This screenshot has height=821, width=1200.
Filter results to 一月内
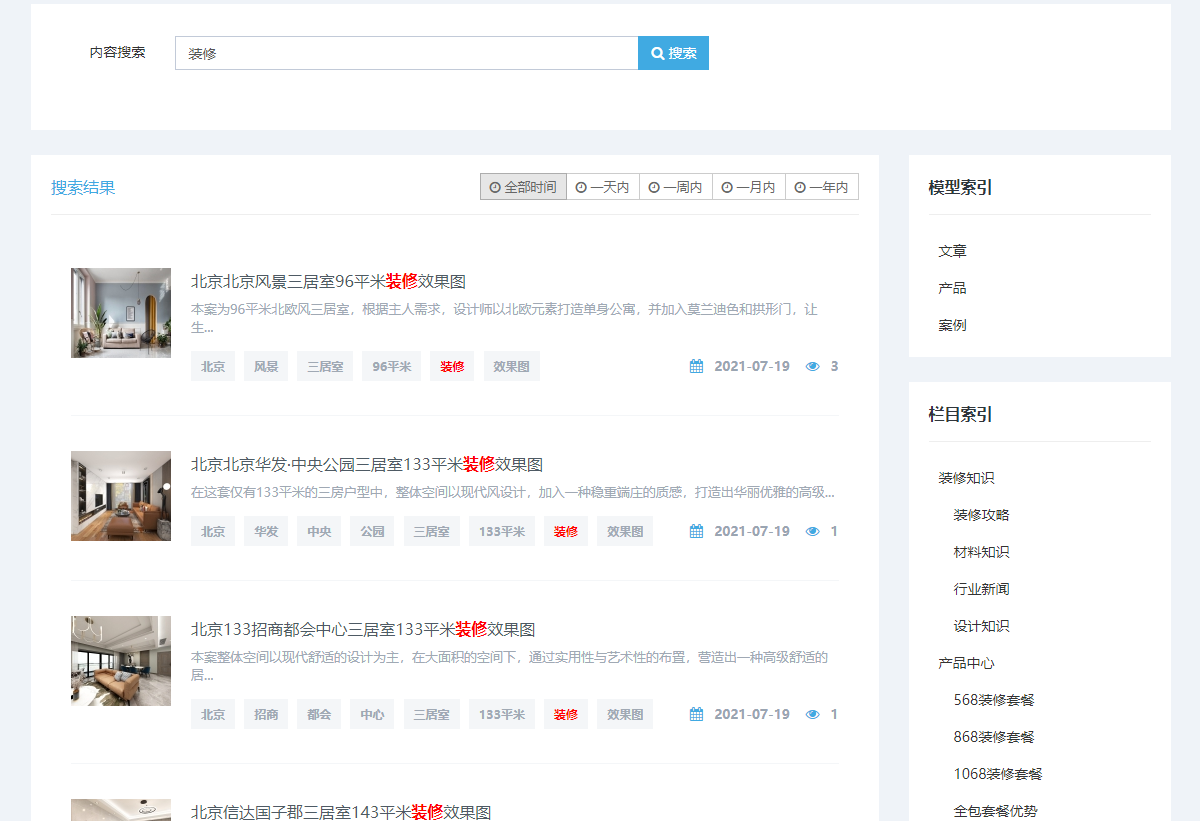point(749,187)
